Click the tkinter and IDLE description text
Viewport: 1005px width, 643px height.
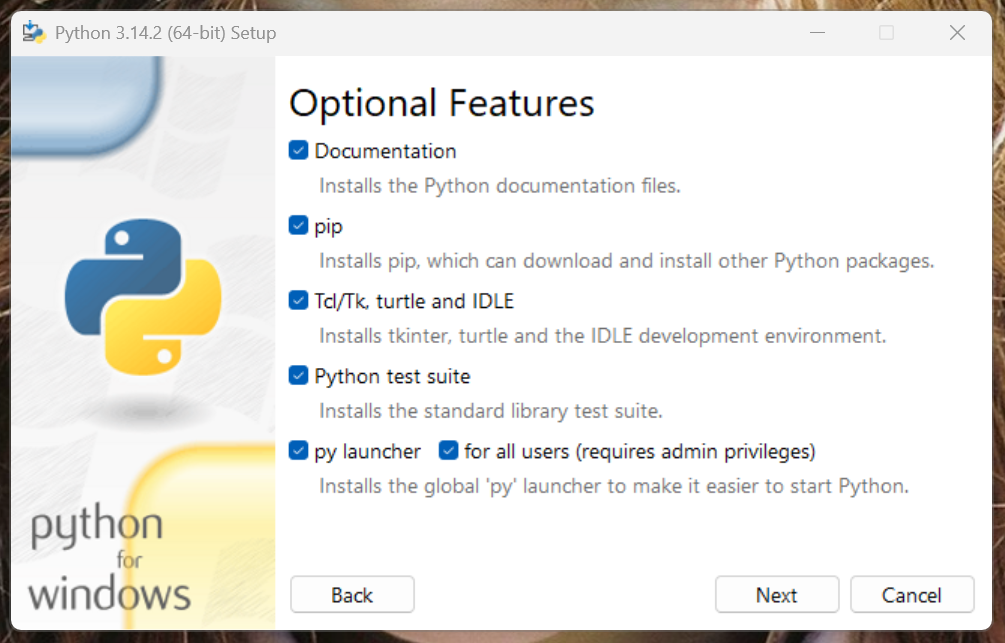click(x=602, y=336)
